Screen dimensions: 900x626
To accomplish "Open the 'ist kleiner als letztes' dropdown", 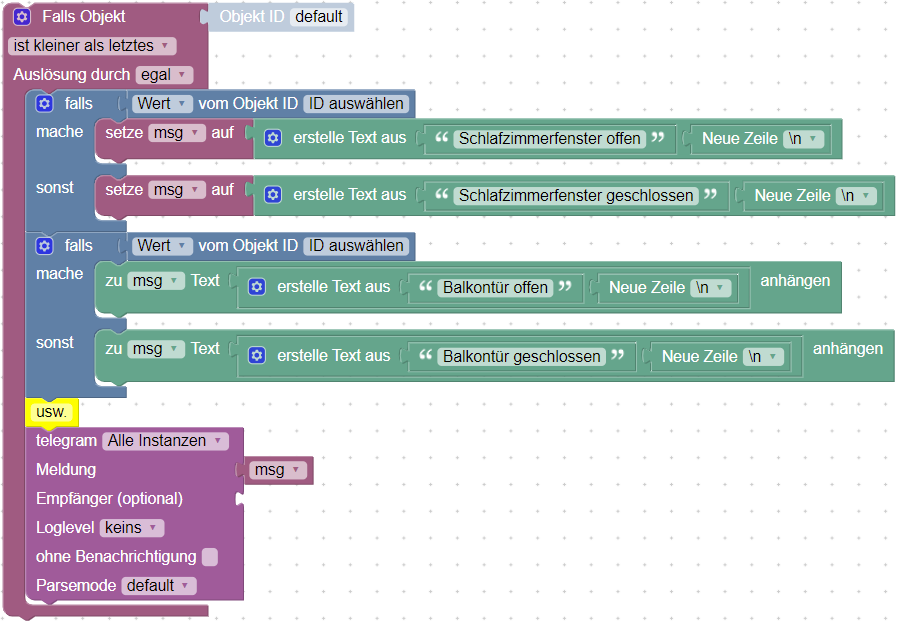I will pos(92,46).
